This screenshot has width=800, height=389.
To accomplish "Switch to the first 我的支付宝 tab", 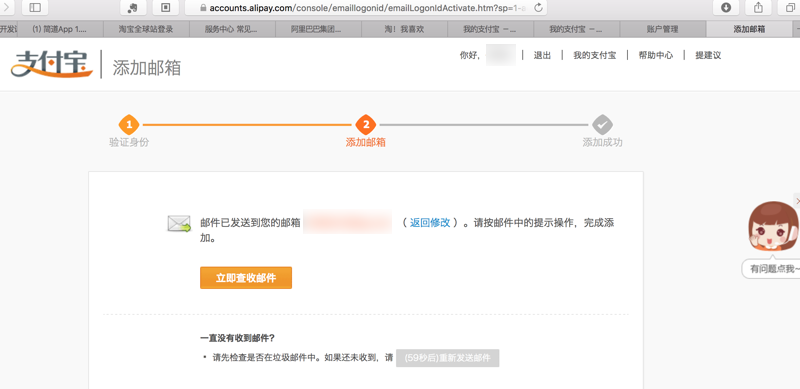I will pyautogui.click(x=490, y=29).
